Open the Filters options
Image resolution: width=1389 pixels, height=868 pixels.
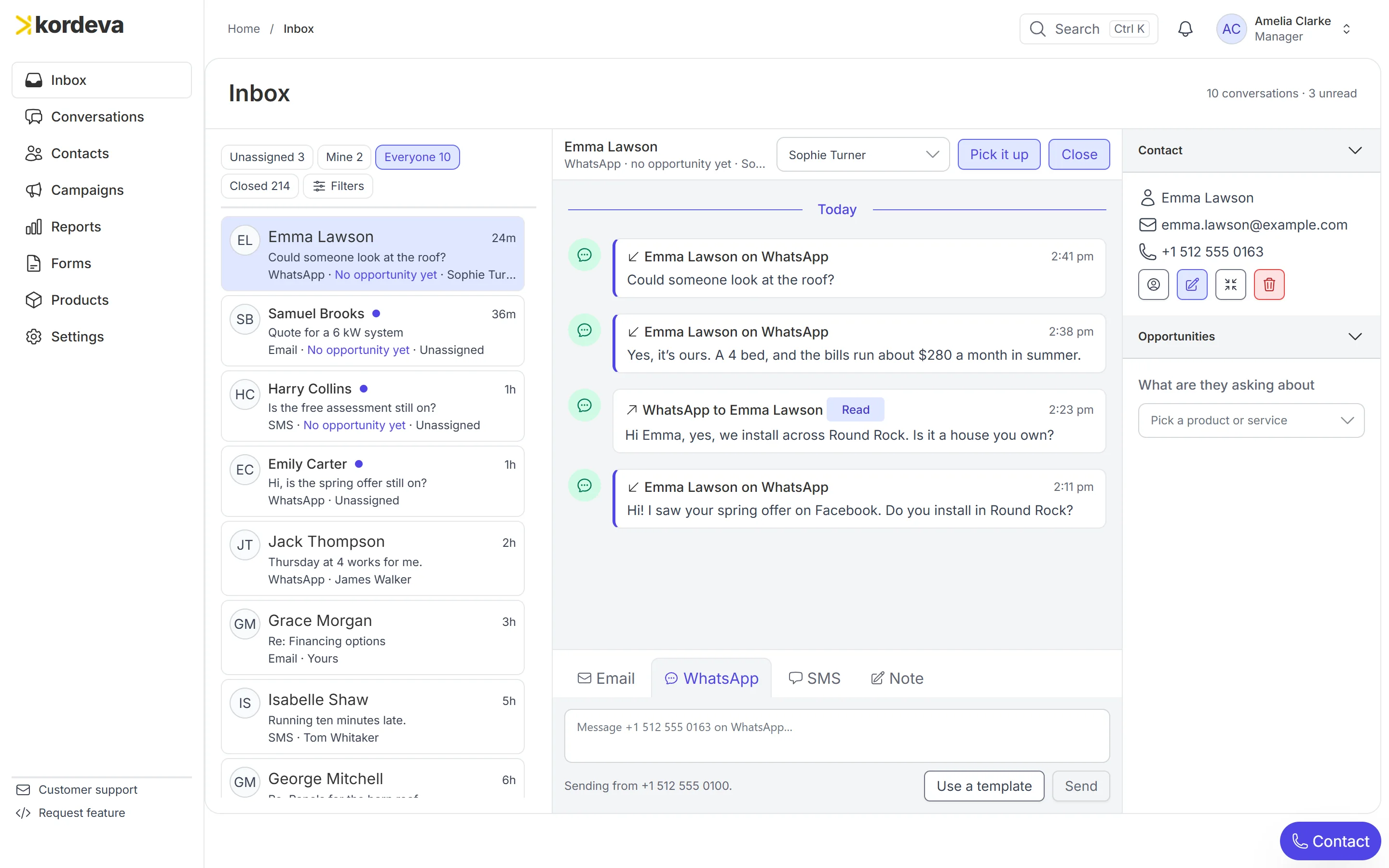pos(338,186)
